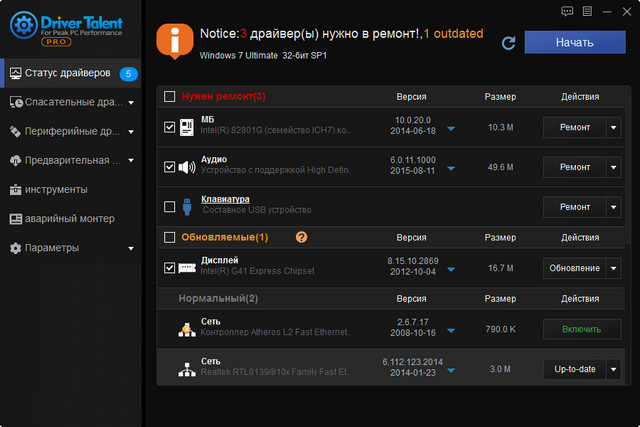Open the menu list icon in title bar
640x427 pixels.
click(587, 11)
